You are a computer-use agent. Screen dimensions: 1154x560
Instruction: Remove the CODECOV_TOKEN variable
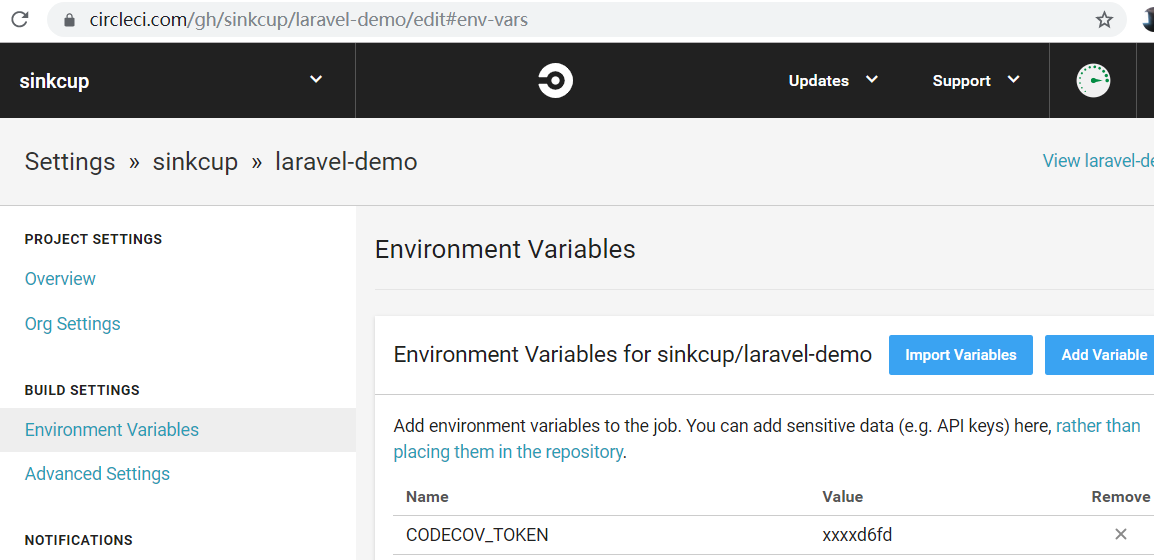click(1120, 534)
